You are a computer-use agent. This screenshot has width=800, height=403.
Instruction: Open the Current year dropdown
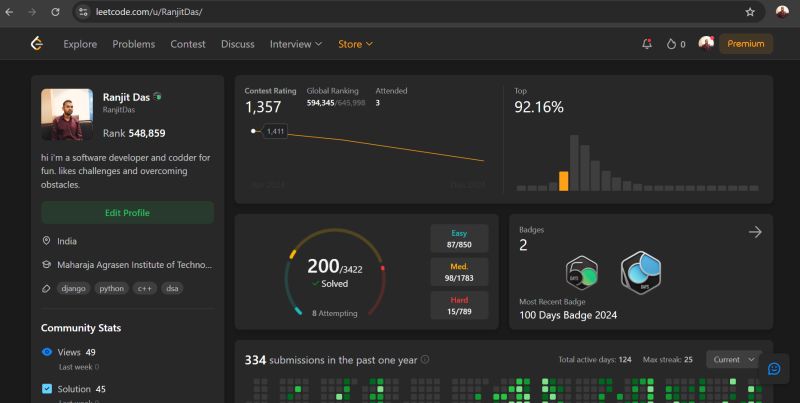click(734, 360)
